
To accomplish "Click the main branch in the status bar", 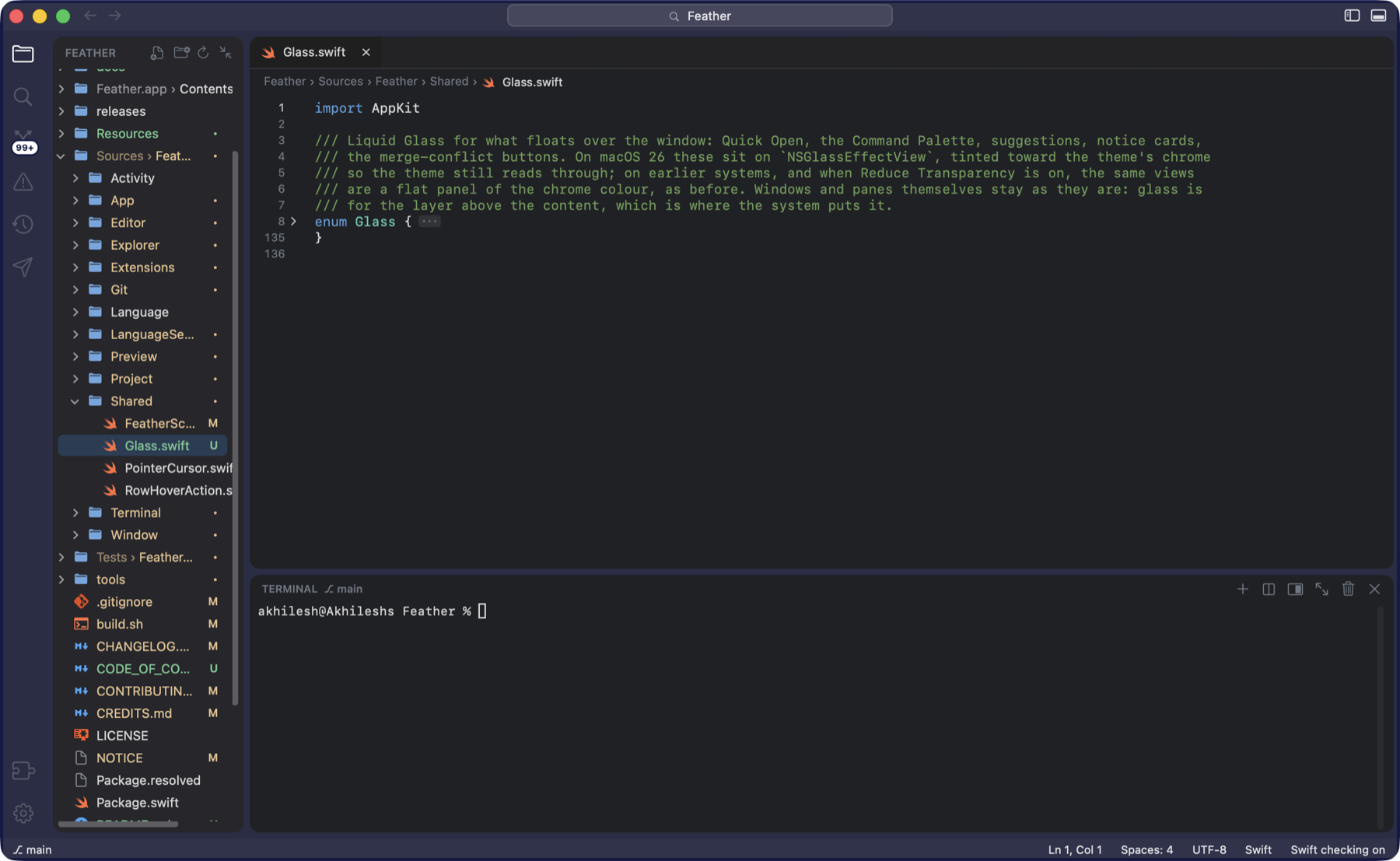I will pyautogui.click(x=33, y=849).
